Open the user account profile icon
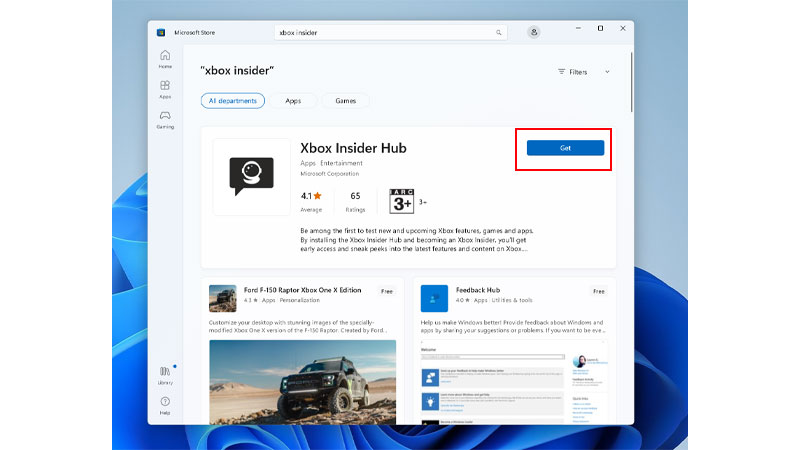The image size is (800, 450). 534,32
